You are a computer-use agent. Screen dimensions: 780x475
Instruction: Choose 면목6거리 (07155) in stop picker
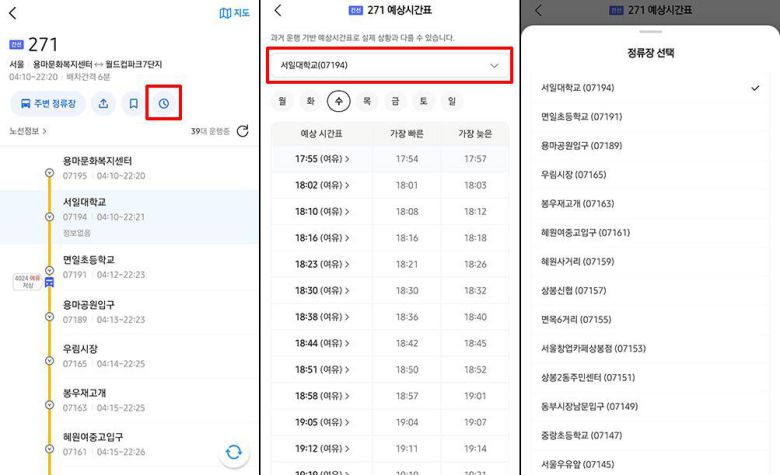tap(651, 319)
